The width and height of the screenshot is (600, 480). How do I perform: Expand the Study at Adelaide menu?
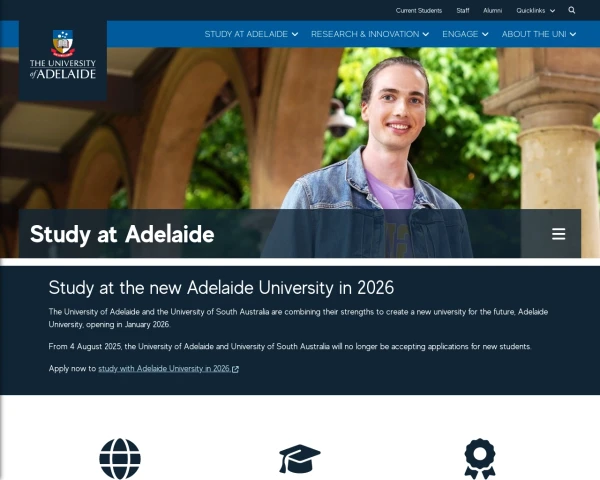pos(251,34)
